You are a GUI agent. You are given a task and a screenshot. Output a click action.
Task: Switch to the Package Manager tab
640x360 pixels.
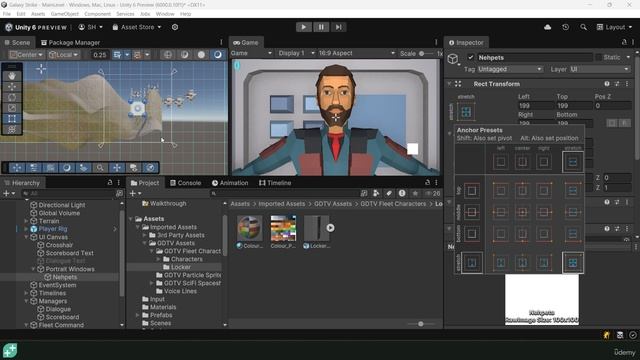point(70,42)
